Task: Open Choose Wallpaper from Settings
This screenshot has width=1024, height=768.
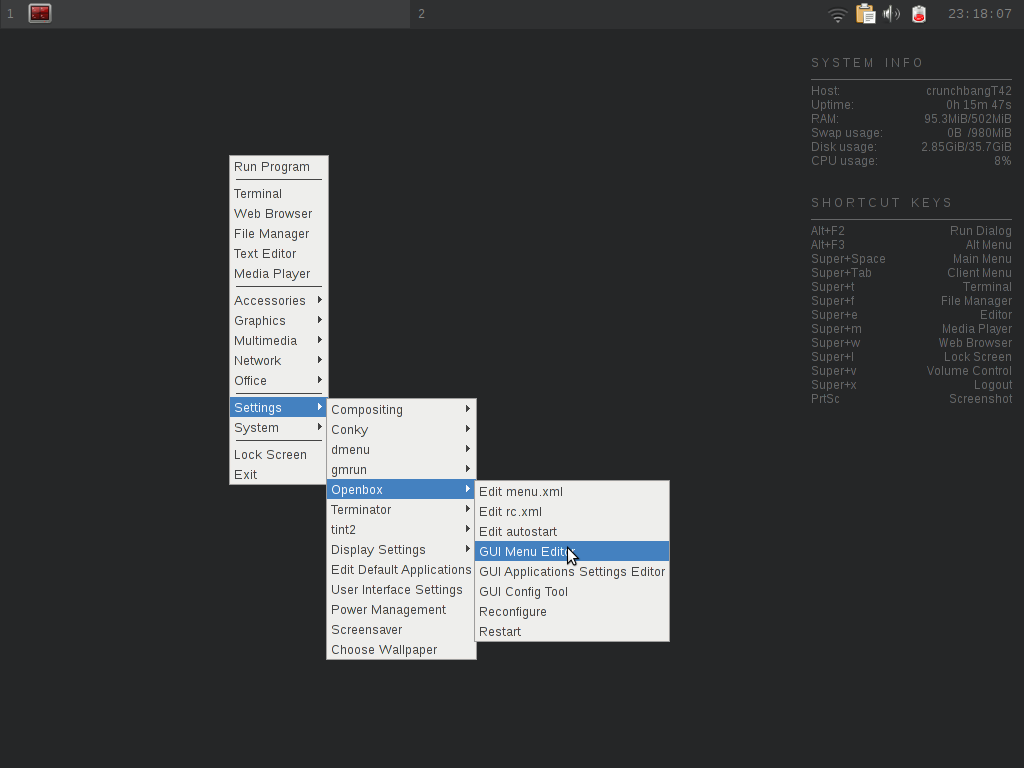Action: (x=384, y=649)
